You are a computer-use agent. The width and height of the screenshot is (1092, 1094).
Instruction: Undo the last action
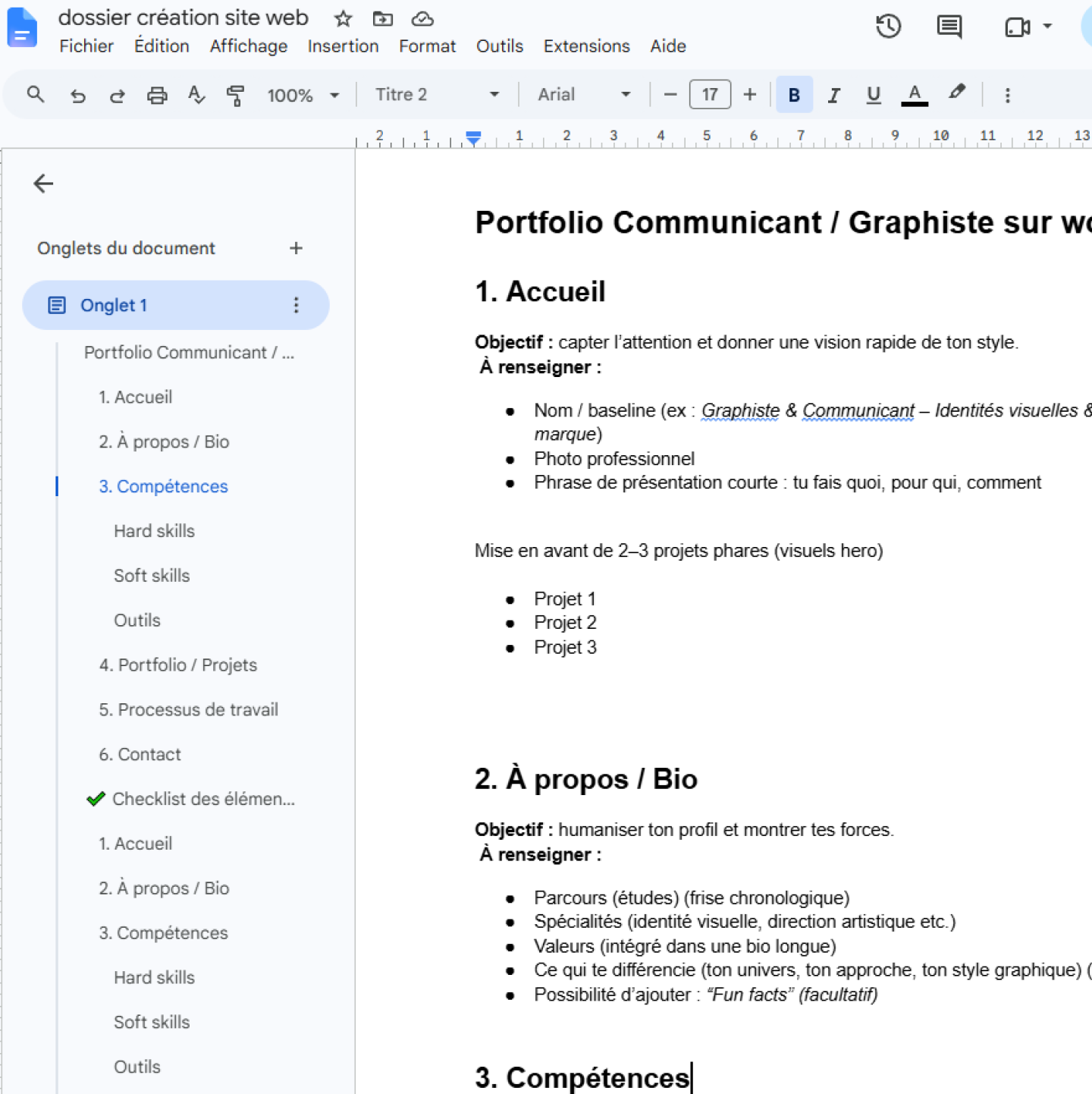(x=77, y=96)
